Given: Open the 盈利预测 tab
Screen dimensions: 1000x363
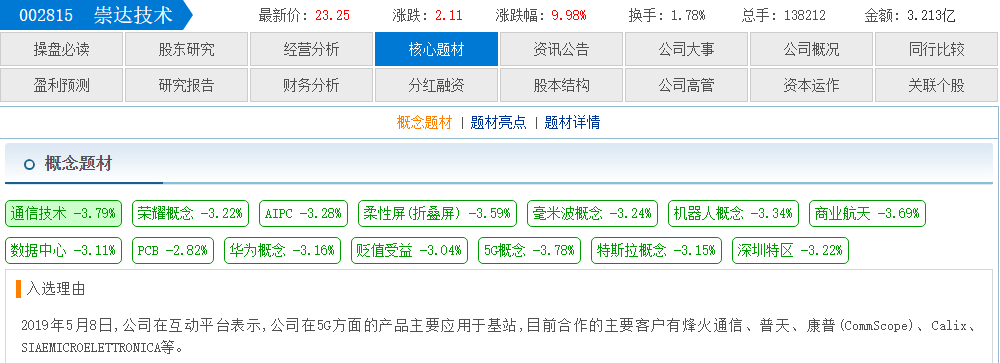Looking at the screenshot, I should click(62, 85).
